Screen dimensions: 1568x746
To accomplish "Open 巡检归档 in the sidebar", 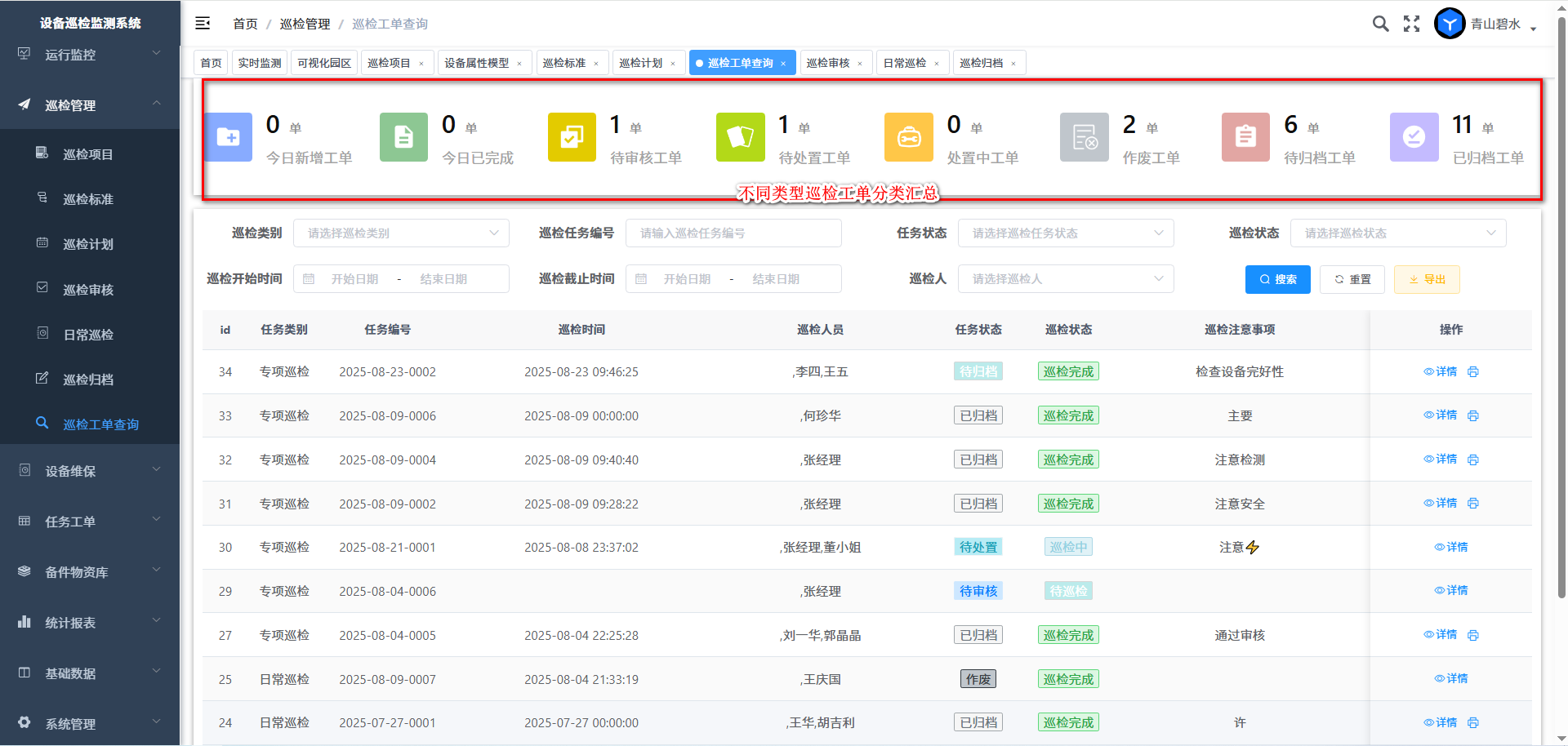I will pyautogui.click(x=88, y=380).
